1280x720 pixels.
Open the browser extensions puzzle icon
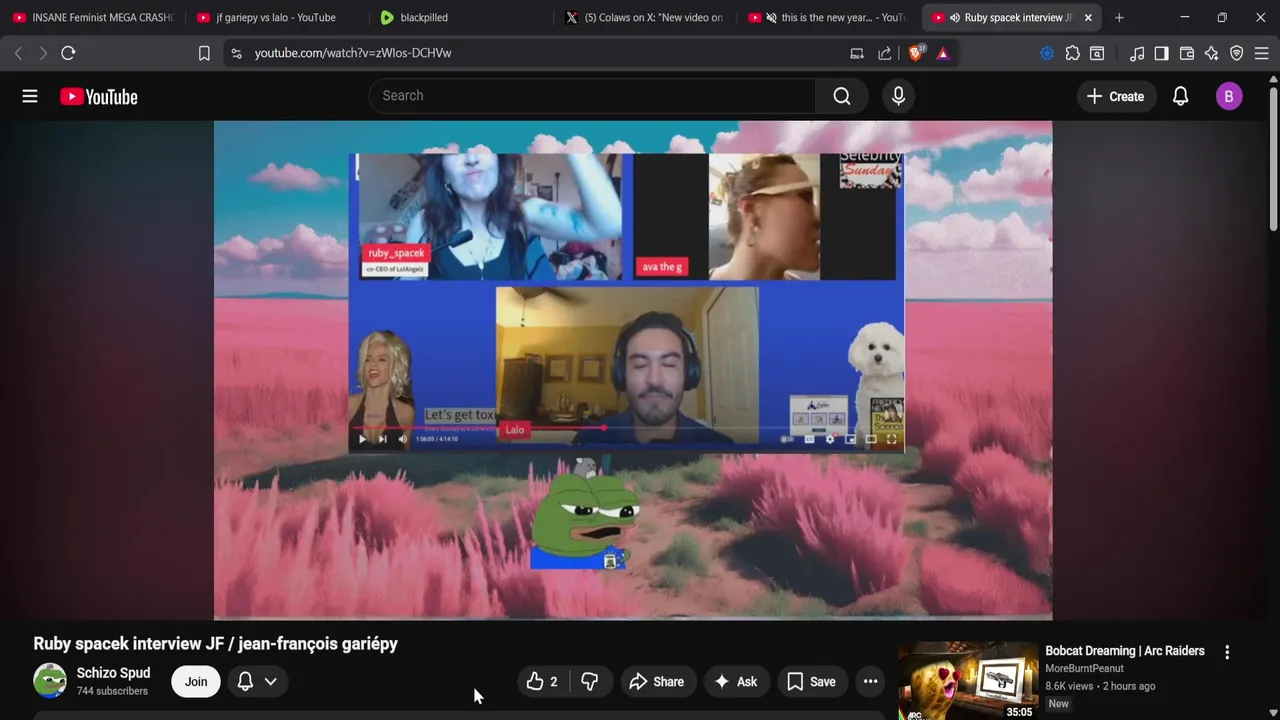pyautogui.click(x=1072, y=53)
